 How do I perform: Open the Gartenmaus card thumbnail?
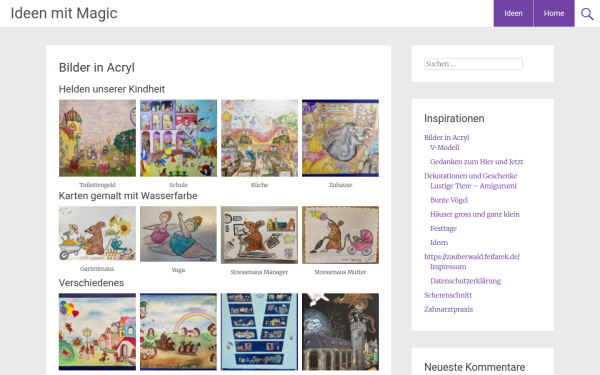click(x=97, y=233)
